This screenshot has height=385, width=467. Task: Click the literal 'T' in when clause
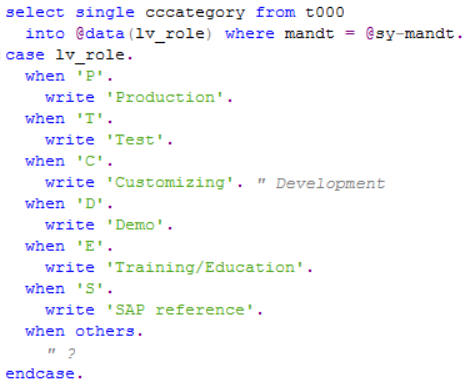click(x=90, y=119)
